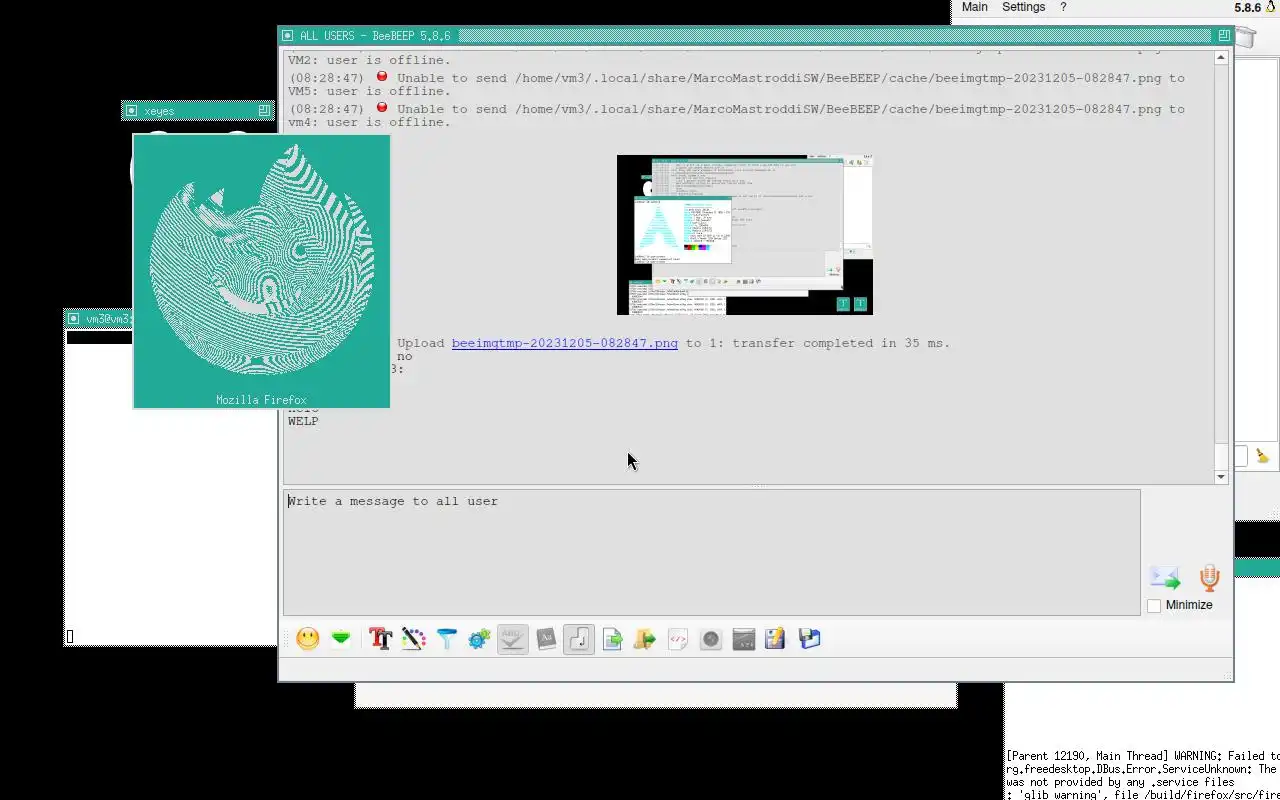
Task: Click the xeyes window title bar
Action: click(x=197, y=110)
